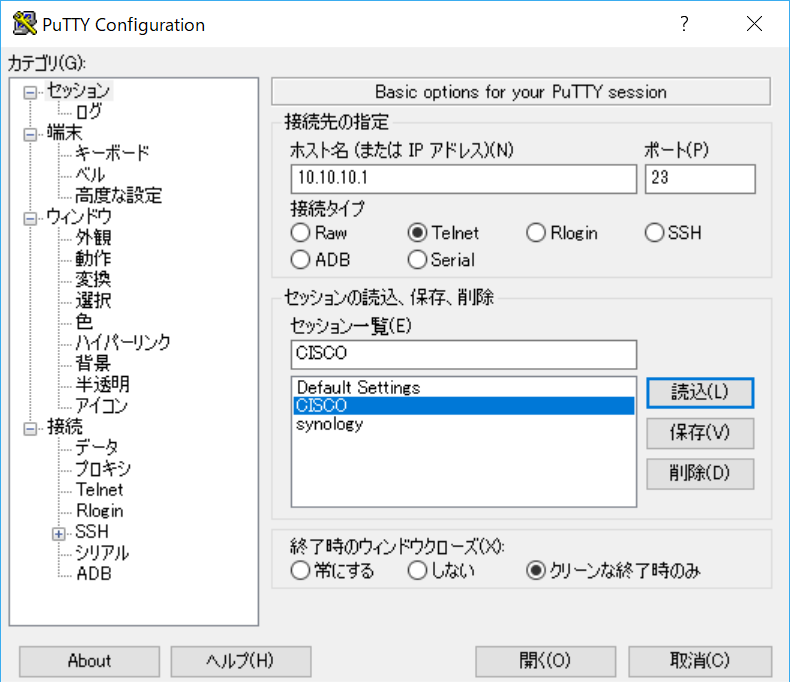The width and height of the screenshot is (790, 682).
Task: Click the 取消(C) cancel button
Action: [x=700, y=661]
